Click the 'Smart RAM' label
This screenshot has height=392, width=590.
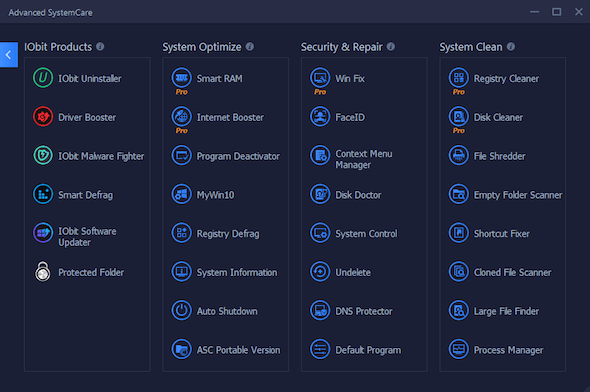tap(220, 79)
